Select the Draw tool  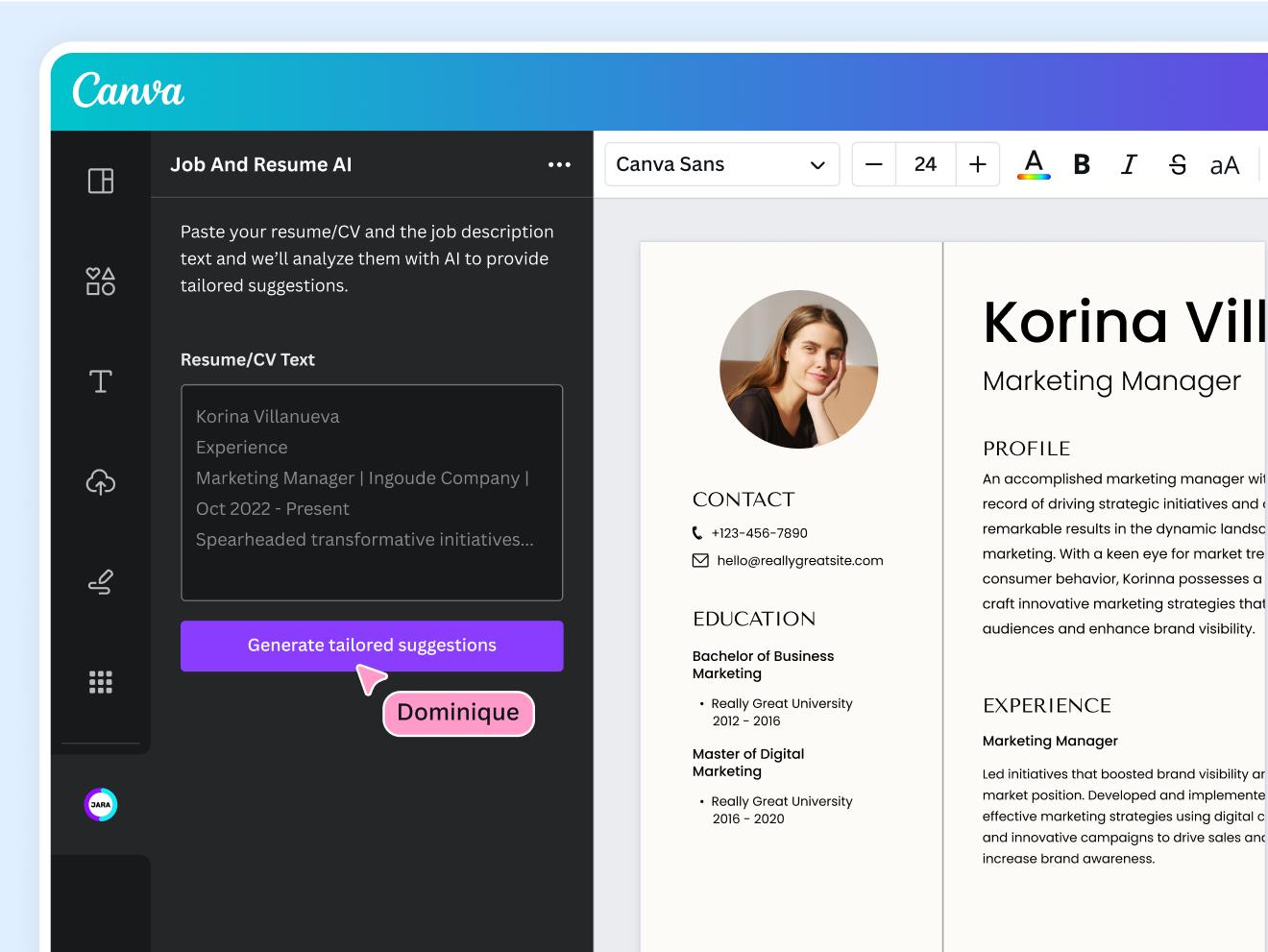(x=100, y=582)
